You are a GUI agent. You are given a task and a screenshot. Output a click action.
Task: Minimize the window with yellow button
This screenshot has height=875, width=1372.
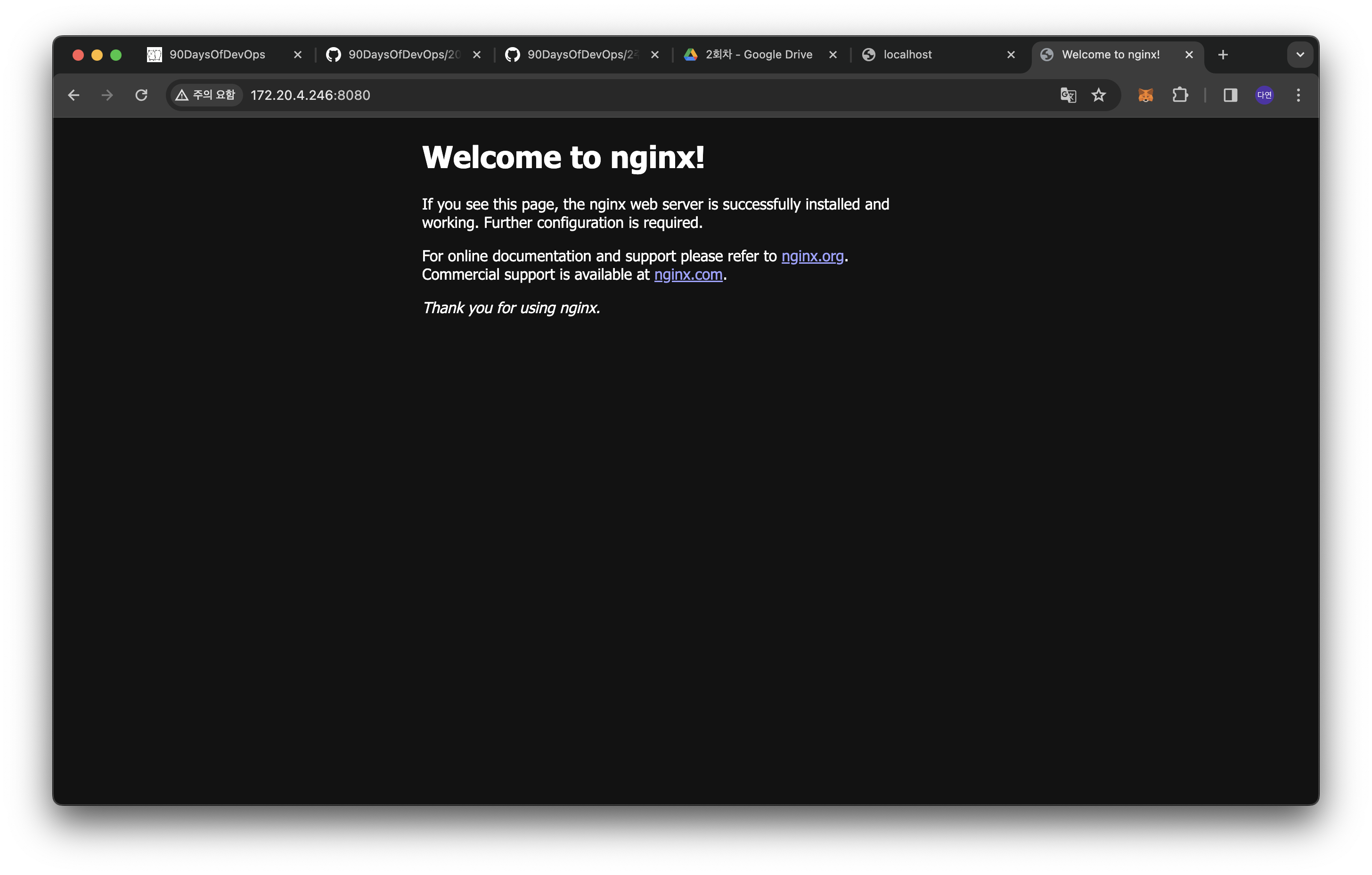point(97,55)
